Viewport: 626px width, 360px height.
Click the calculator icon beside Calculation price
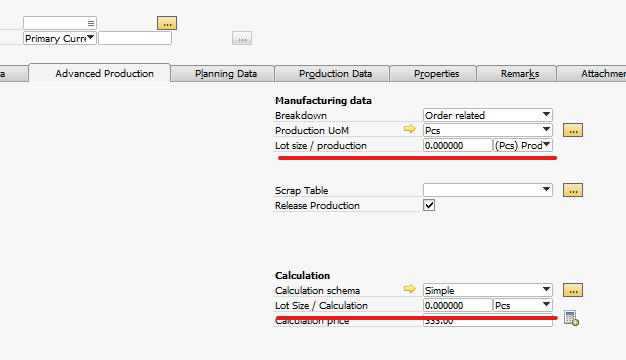coord(571,318)
